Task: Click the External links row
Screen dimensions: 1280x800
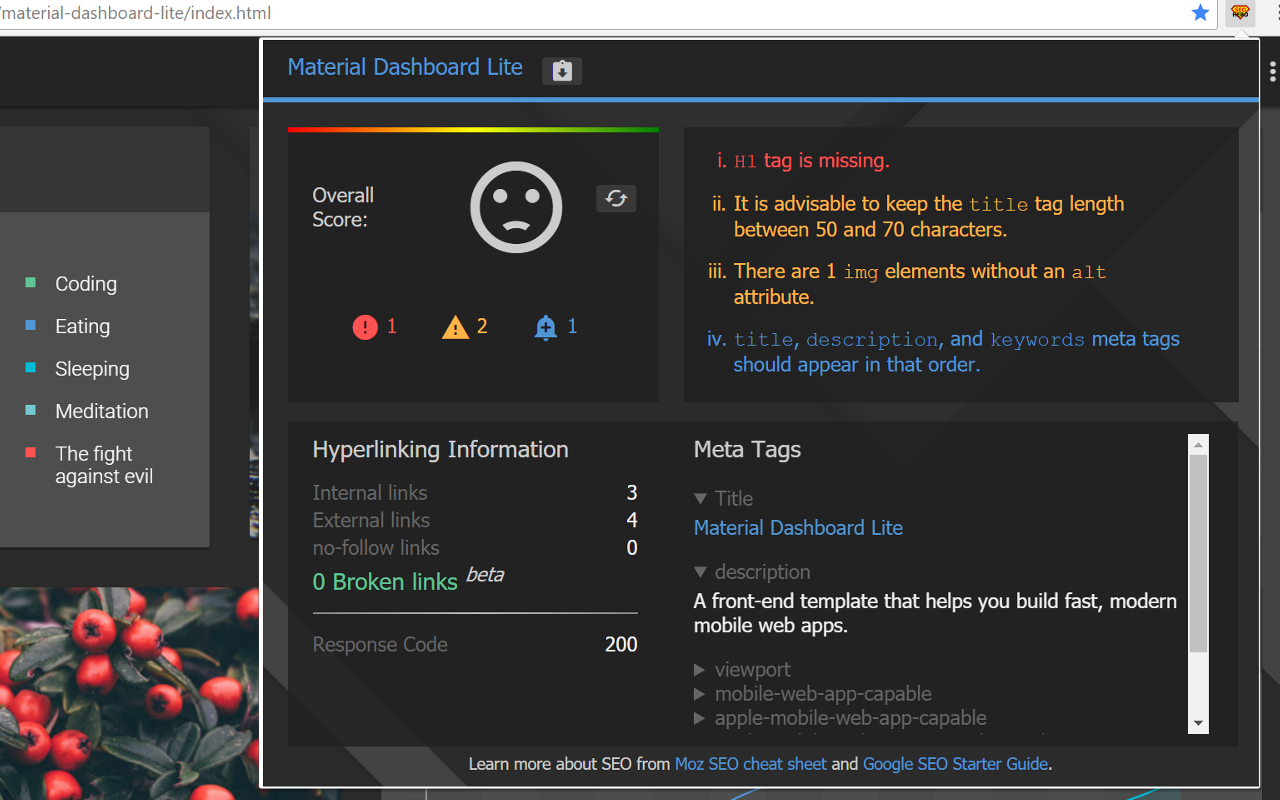Action: (475, 520)
